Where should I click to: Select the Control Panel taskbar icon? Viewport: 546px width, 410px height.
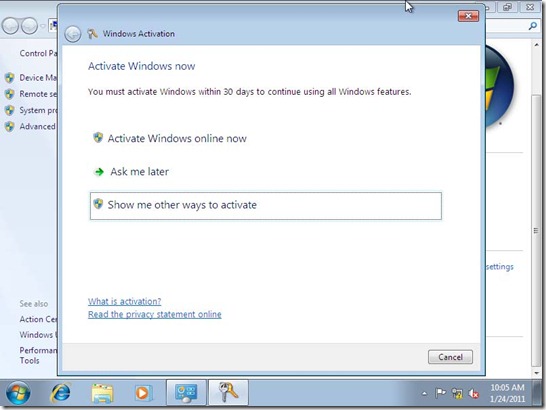coord(186,393)
